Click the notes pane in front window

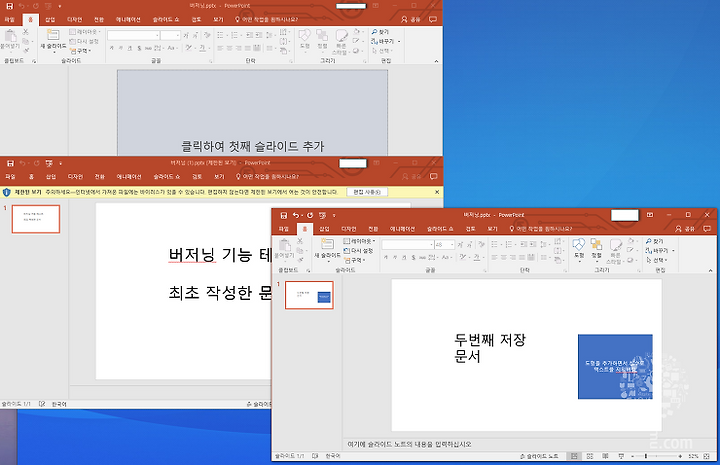tap(528, 444)
